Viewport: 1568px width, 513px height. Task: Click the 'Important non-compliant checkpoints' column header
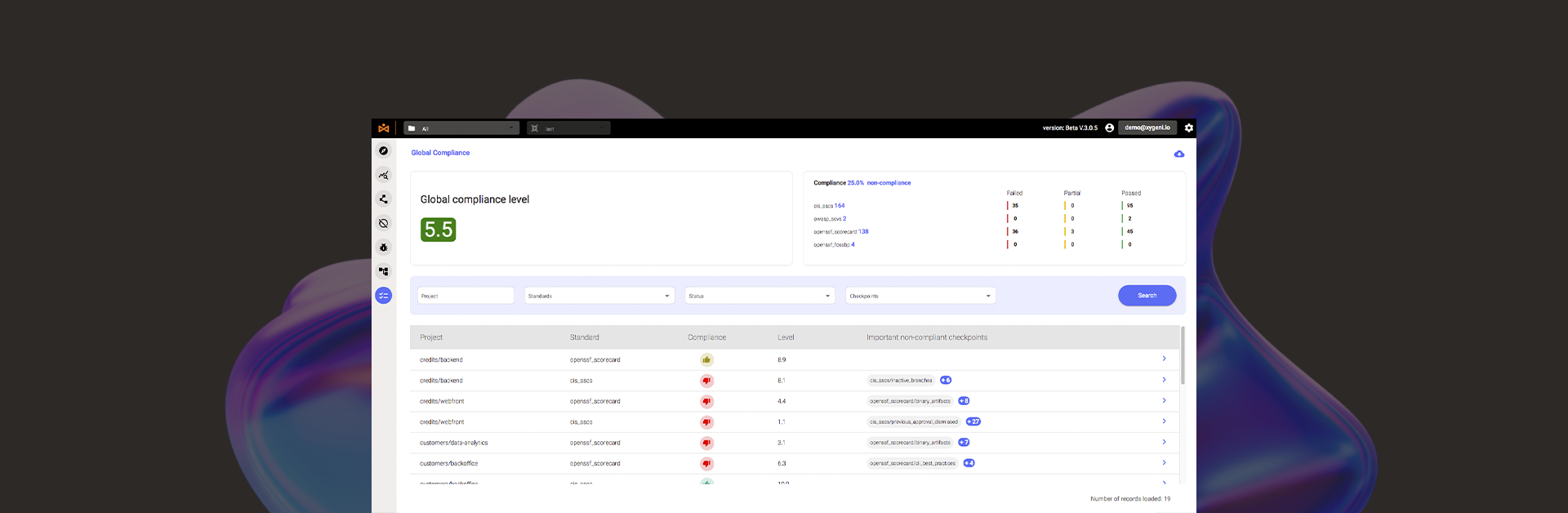[927, 337]
